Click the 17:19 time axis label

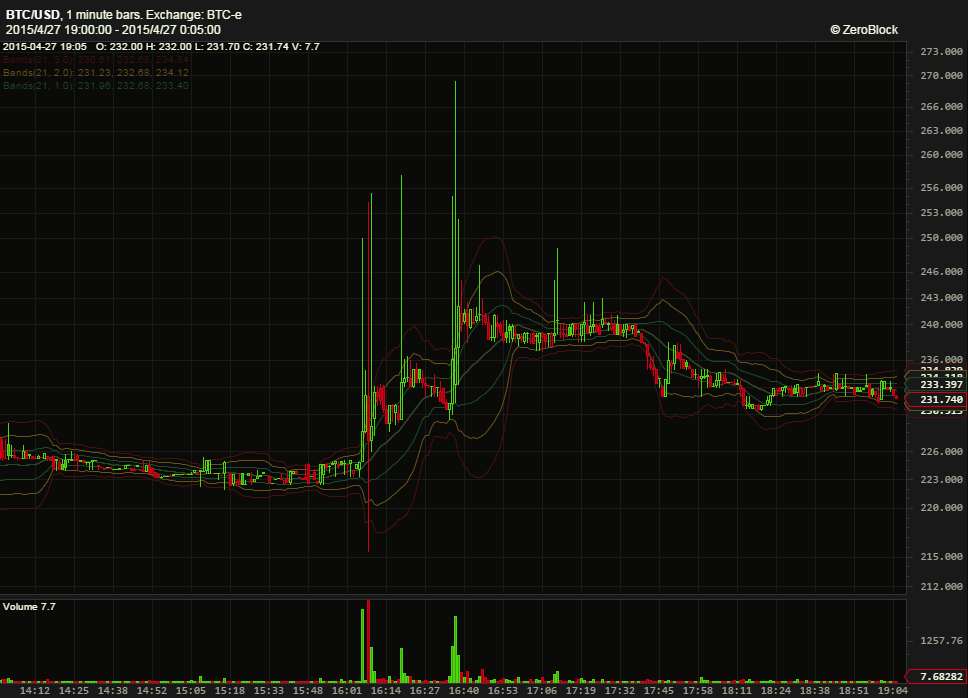[x=580, y=691]
